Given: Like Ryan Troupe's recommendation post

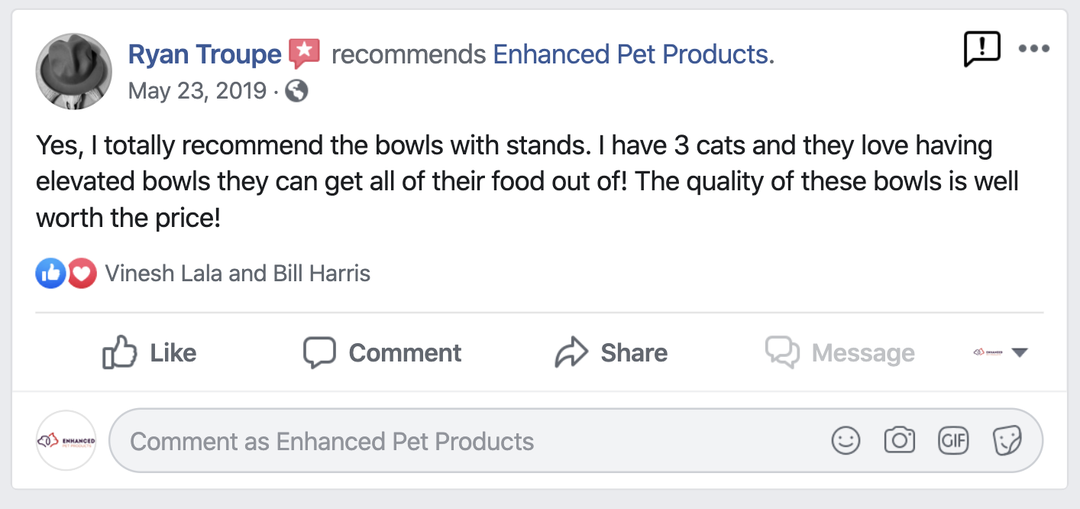Looking at the screenshot, I should (150, 353).
